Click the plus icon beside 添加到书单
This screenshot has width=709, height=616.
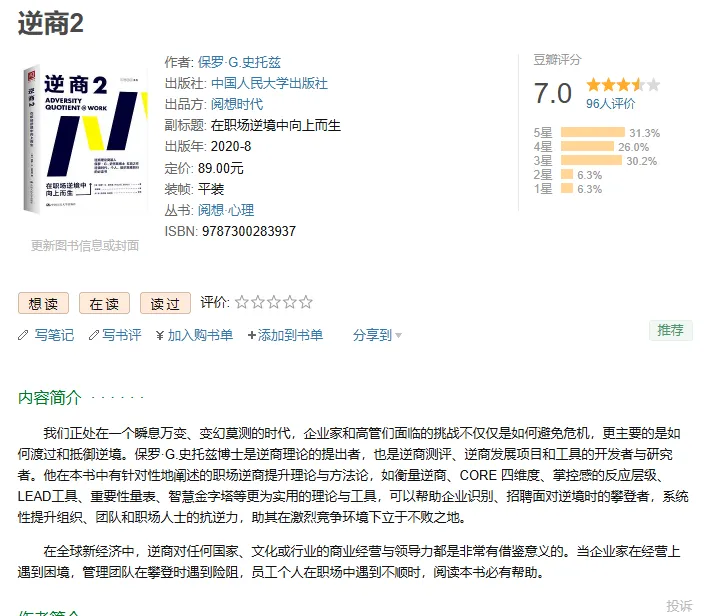pyautogui.click(x=252, y=335)
